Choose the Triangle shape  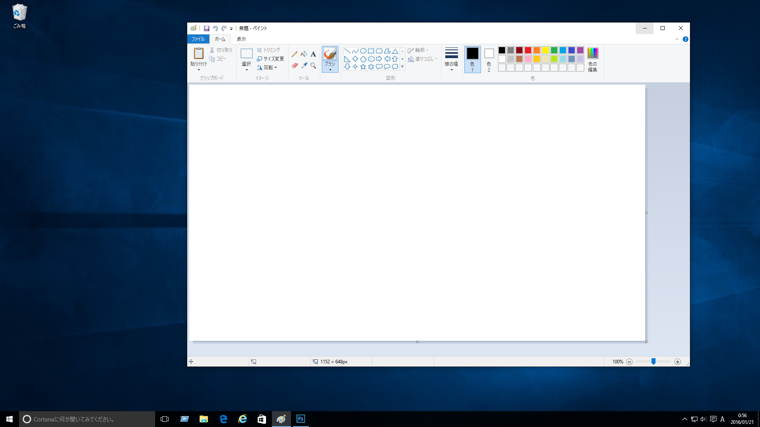(x=395, y=51)
